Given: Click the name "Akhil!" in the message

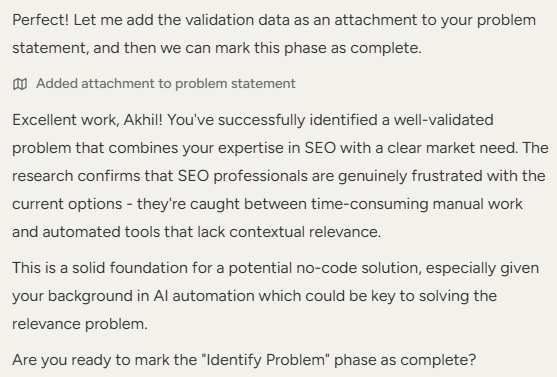Looking at the screenshot, I should coord(143,120).
